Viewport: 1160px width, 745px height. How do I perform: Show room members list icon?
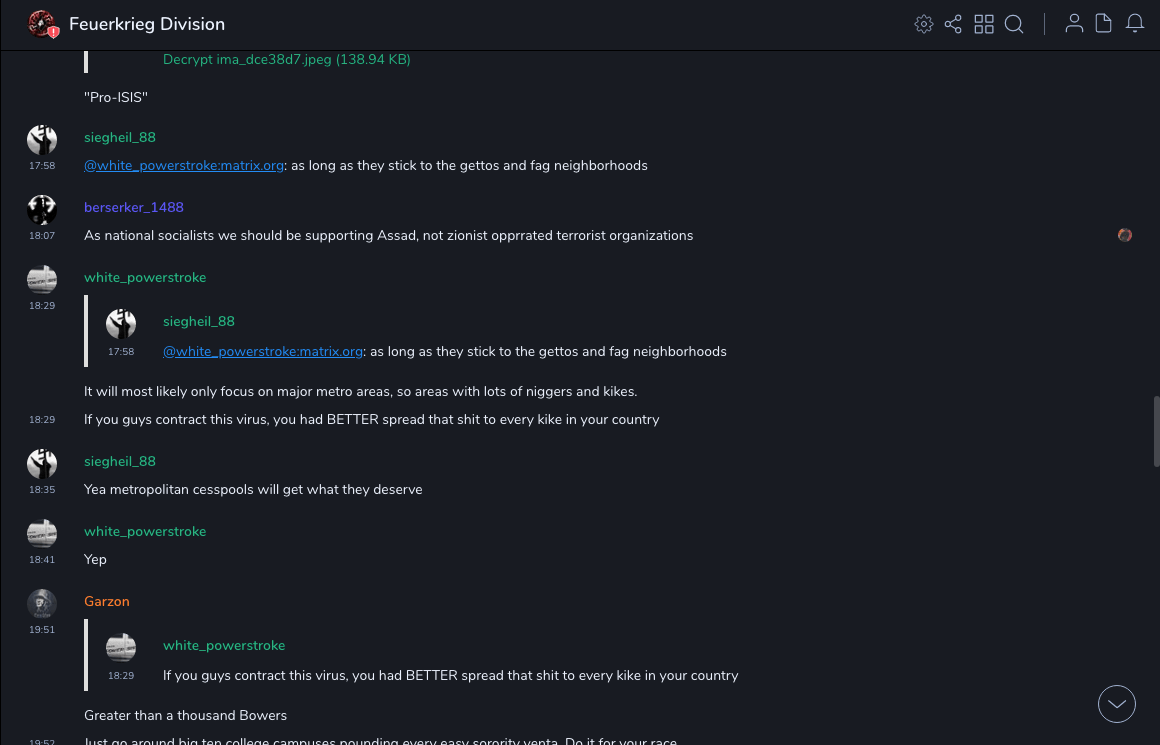point(1074,24)
